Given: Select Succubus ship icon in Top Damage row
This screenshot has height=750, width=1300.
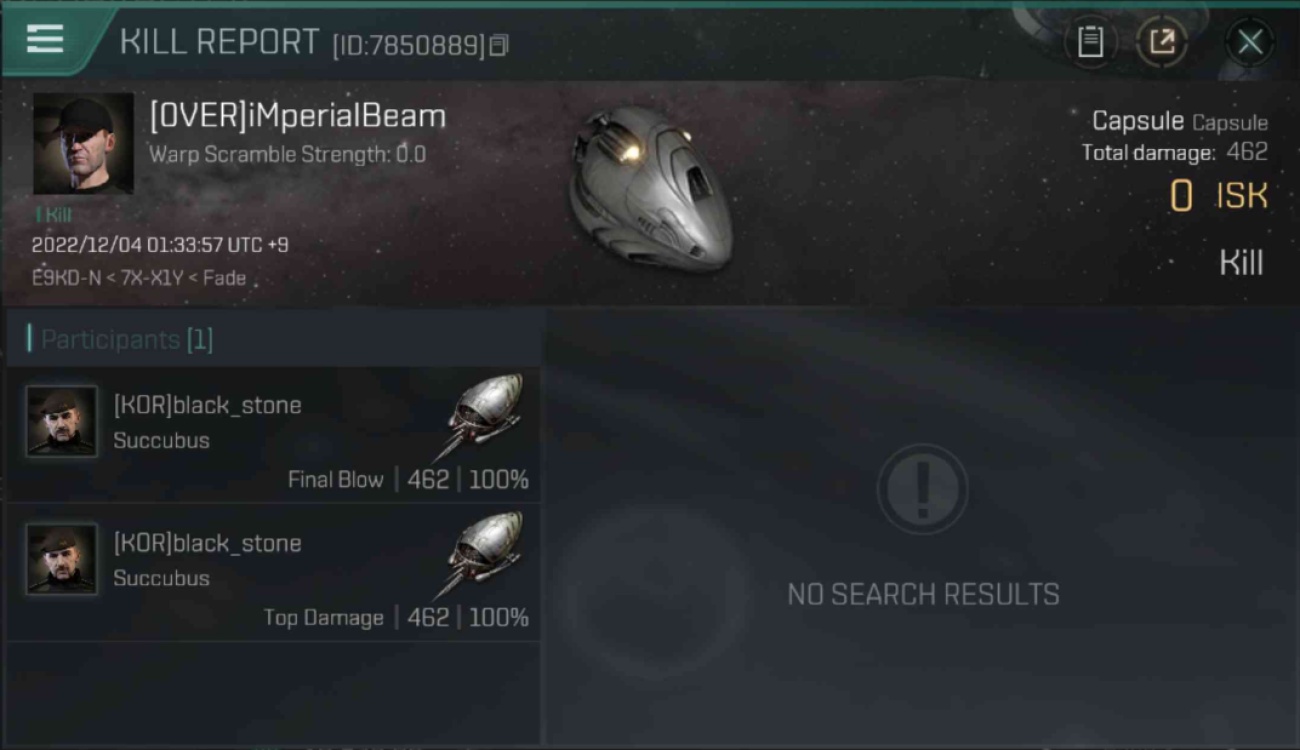Looking at the screenshot, I should coord(482,551).
